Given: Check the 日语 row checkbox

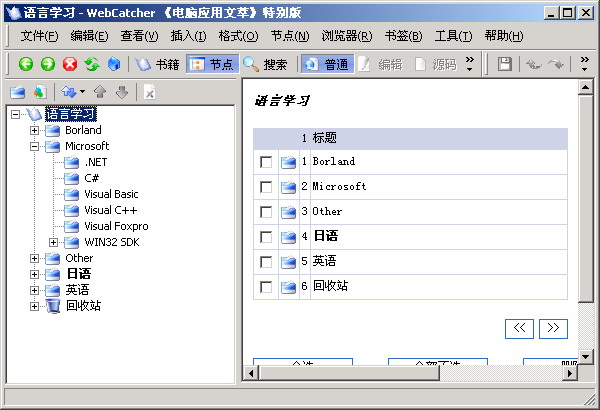Looking at the screenshot, I should point(266,237).
